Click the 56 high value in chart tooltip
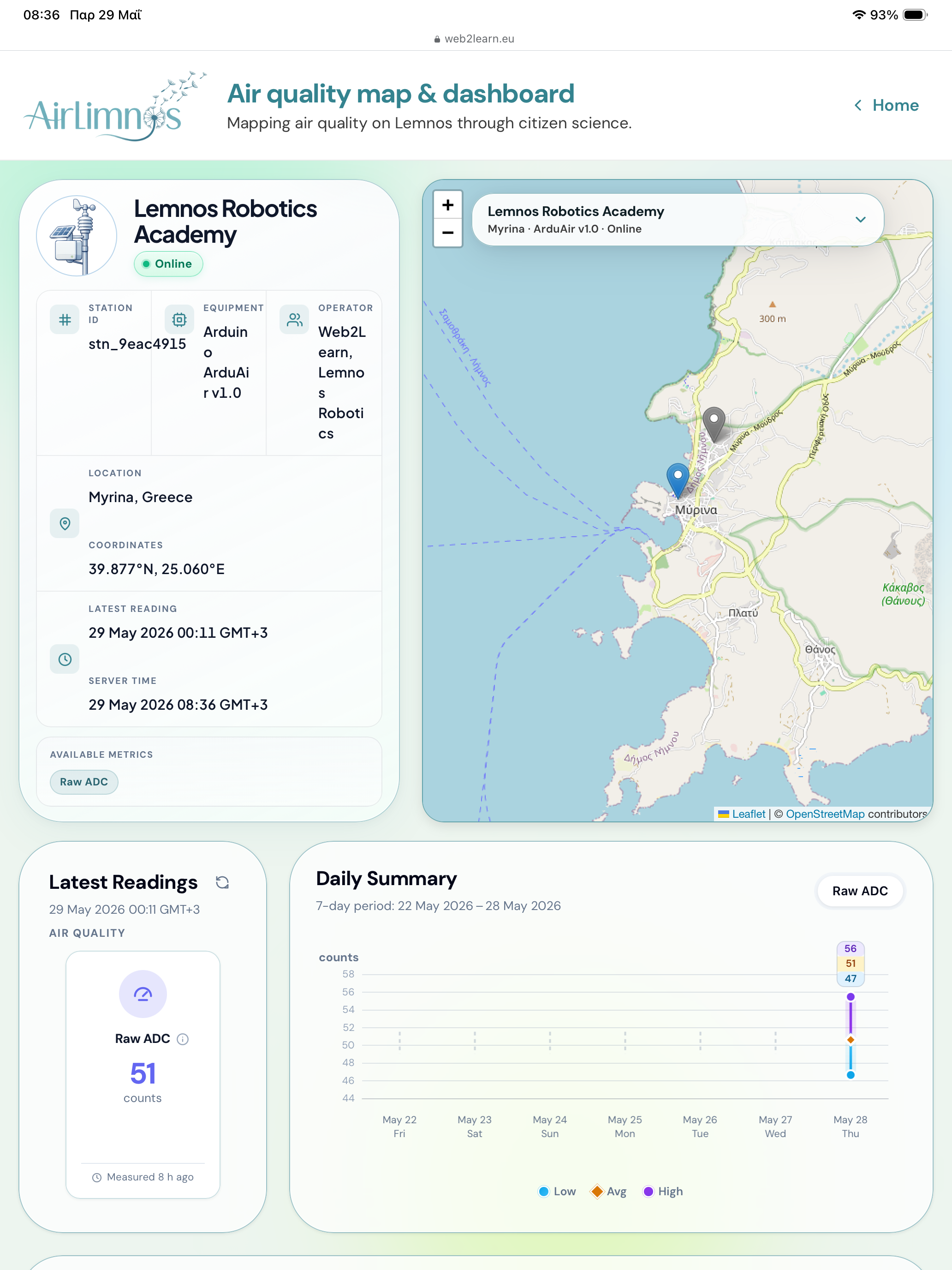 pyautogui.click(x=851, y=948)
